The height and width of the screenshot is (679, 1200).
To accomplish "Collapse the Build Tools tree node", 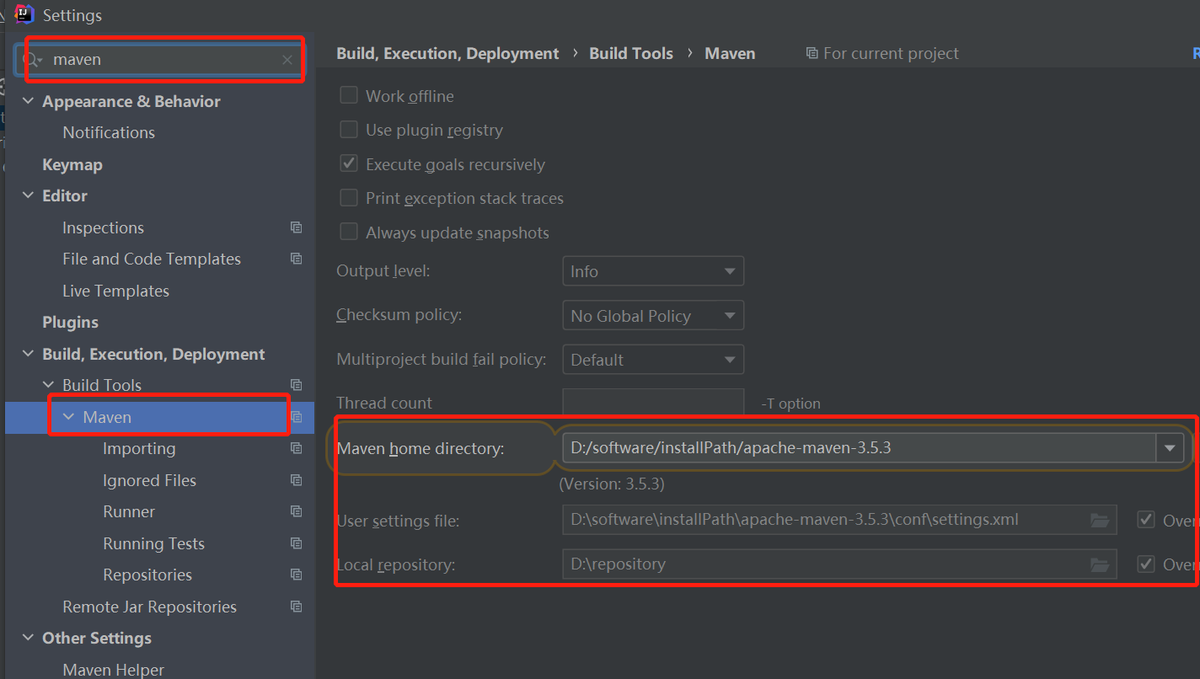I will pos(49,385).
